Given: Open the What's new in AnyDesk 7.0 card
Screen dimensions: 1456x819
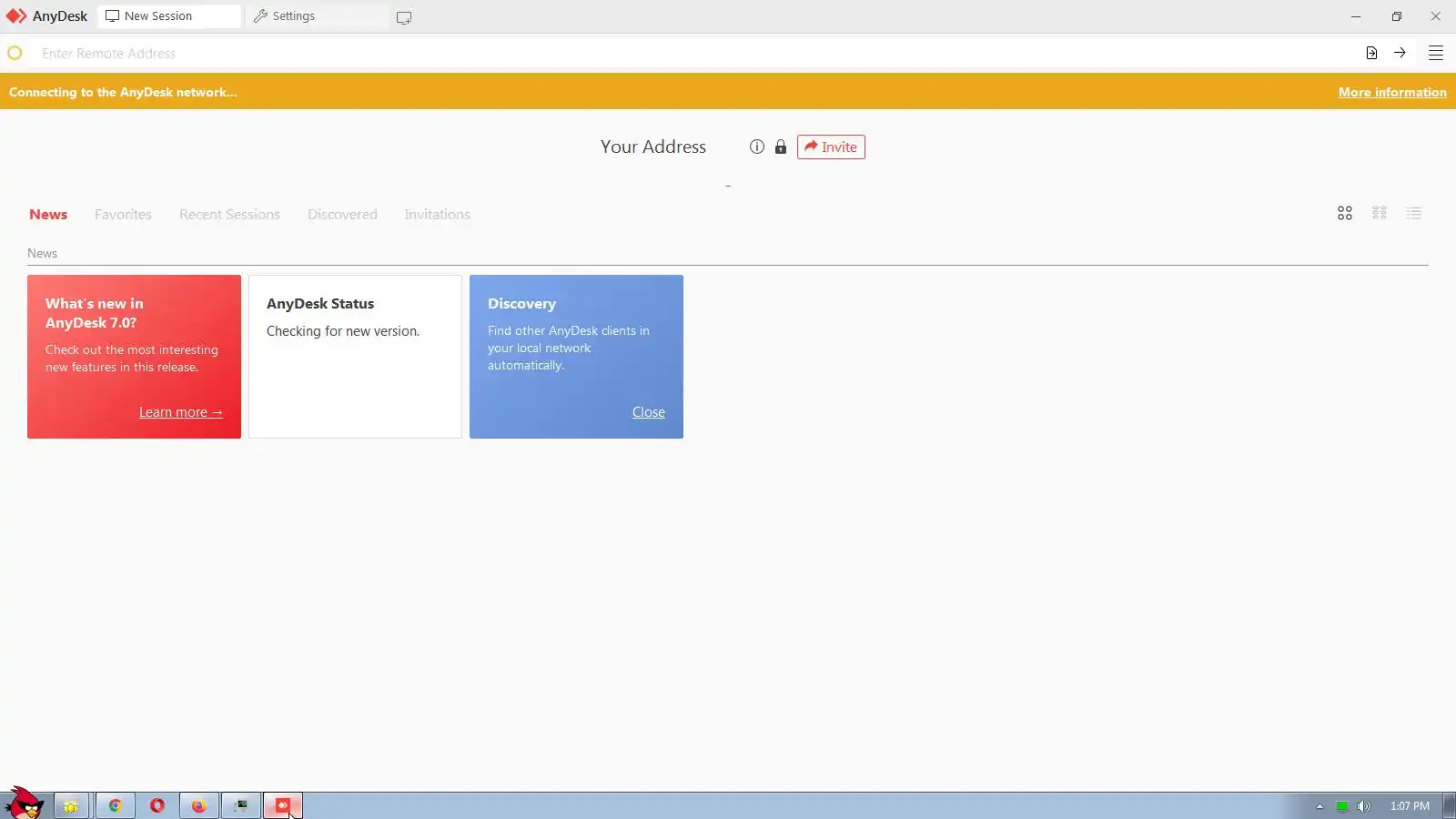Looking at the screenshot, I should pos(134,357).
